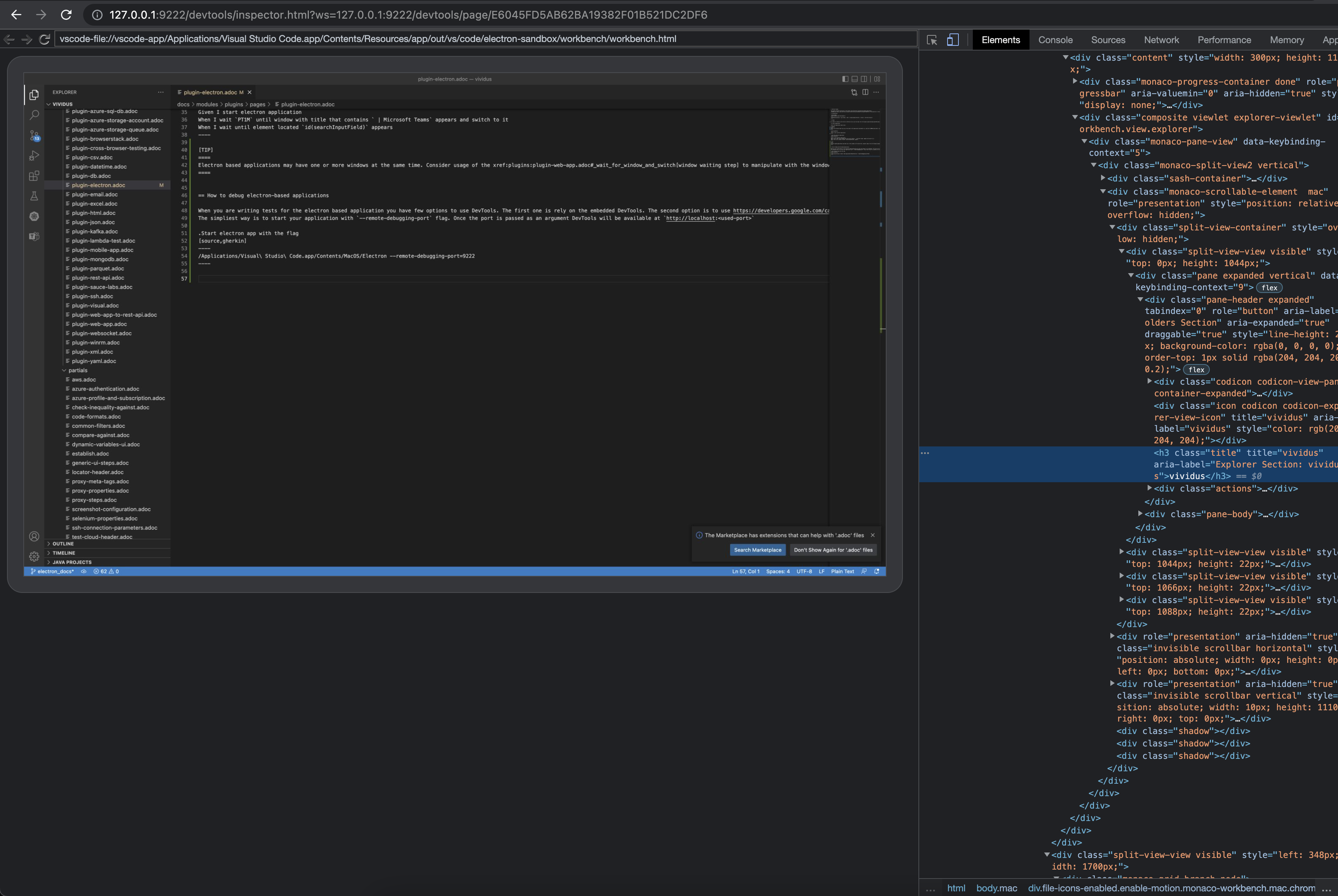
Task: Open the Search view in the activity bar
Action: tap(34, 115)
